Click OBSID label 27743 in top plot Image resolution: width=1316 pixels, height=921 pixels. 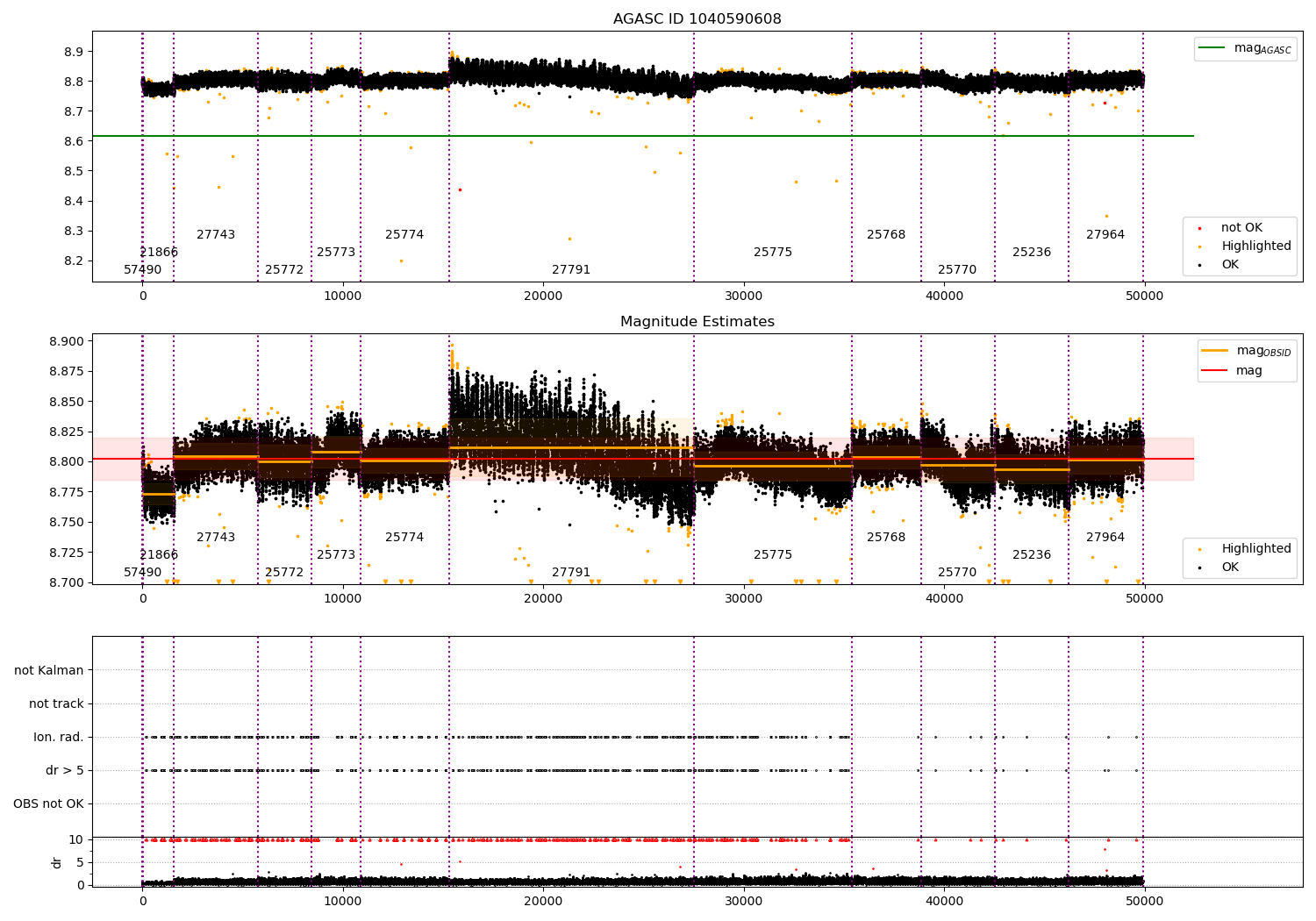click(216, 235)
